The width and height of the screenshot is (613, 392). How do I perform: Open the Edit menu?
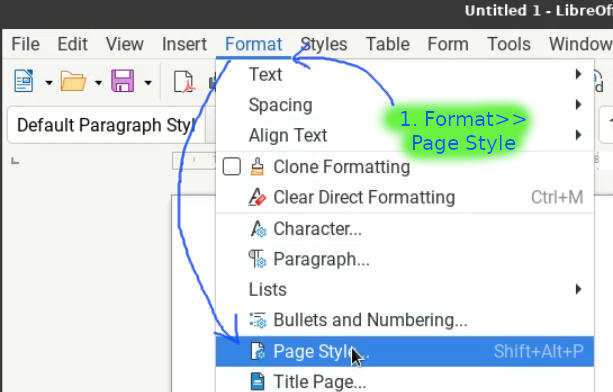click(72, 44)
